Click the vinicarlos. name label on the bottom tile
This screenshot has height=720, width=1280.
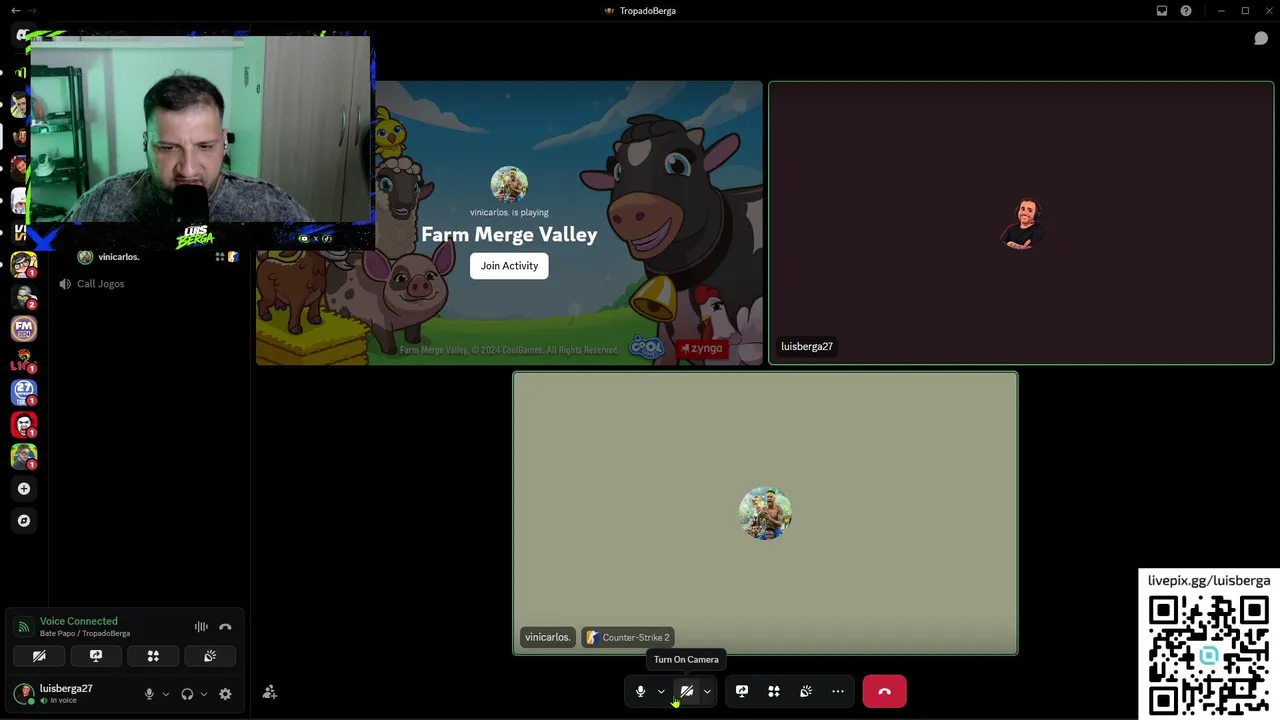548,637
